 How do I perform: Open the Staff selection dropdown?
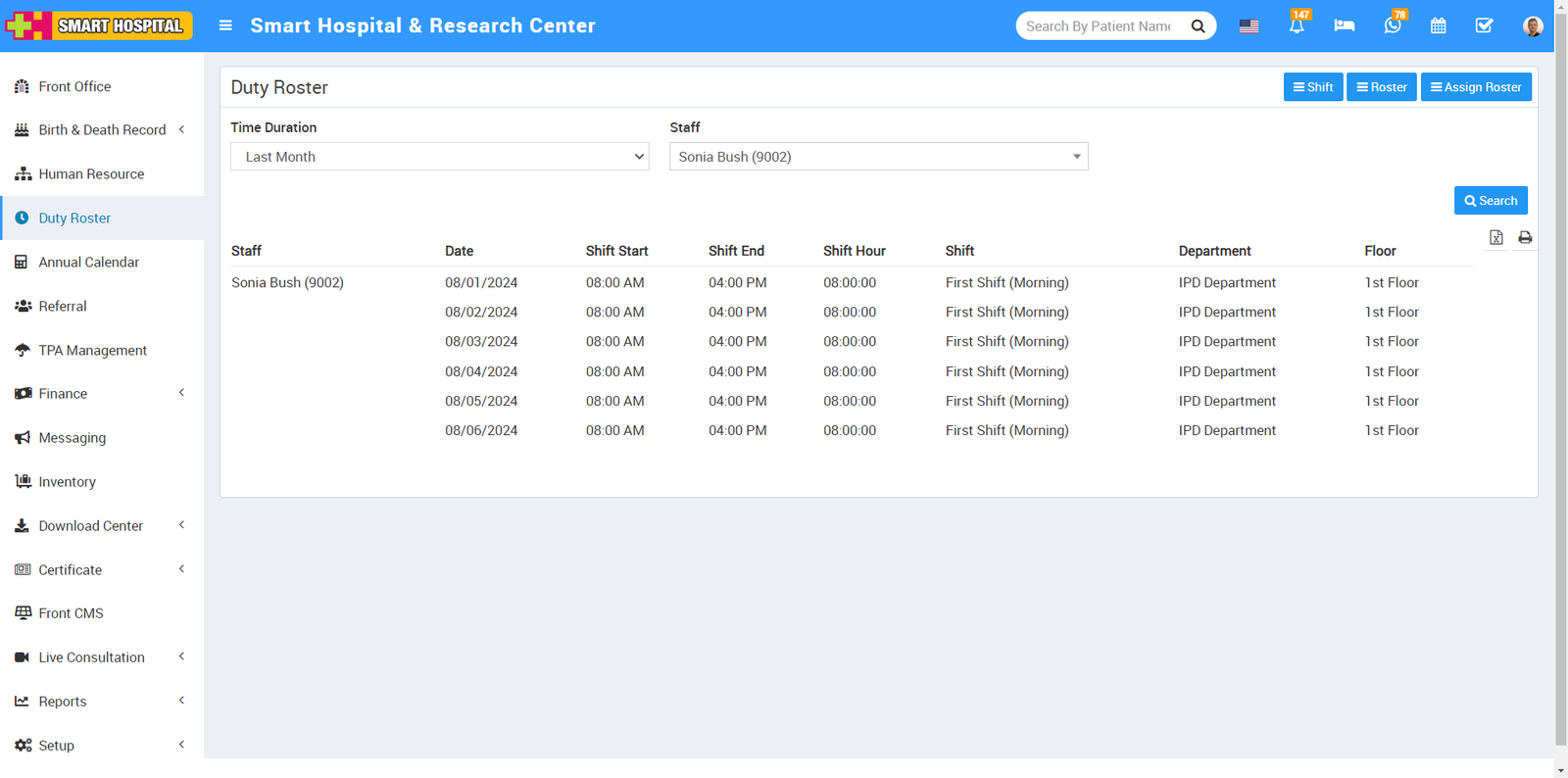pyautogui.click(x=878, y=157)
